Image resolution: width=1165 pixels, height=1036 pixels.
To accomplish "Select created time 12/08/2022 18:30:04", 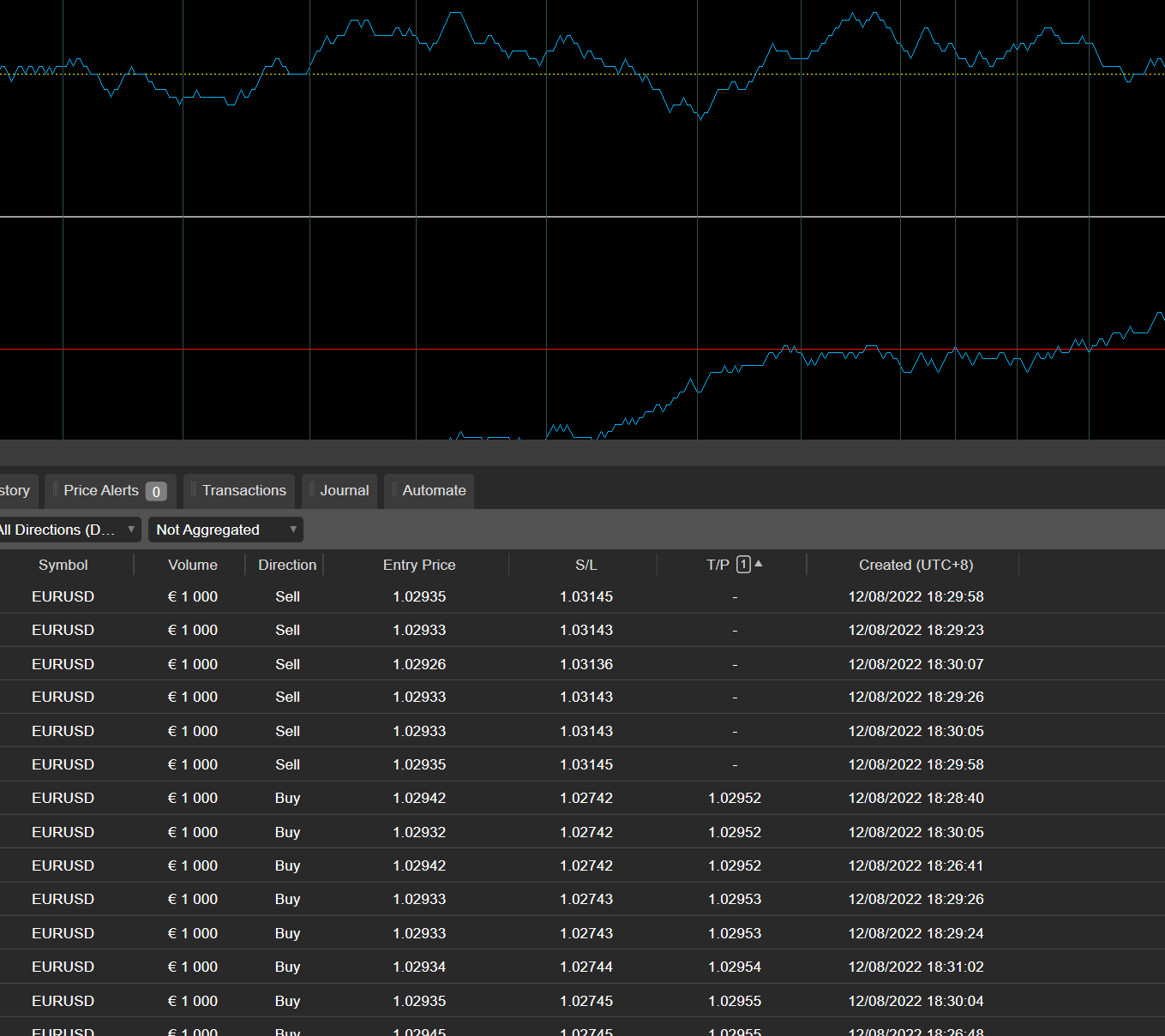I will [x=916, y=1001].
